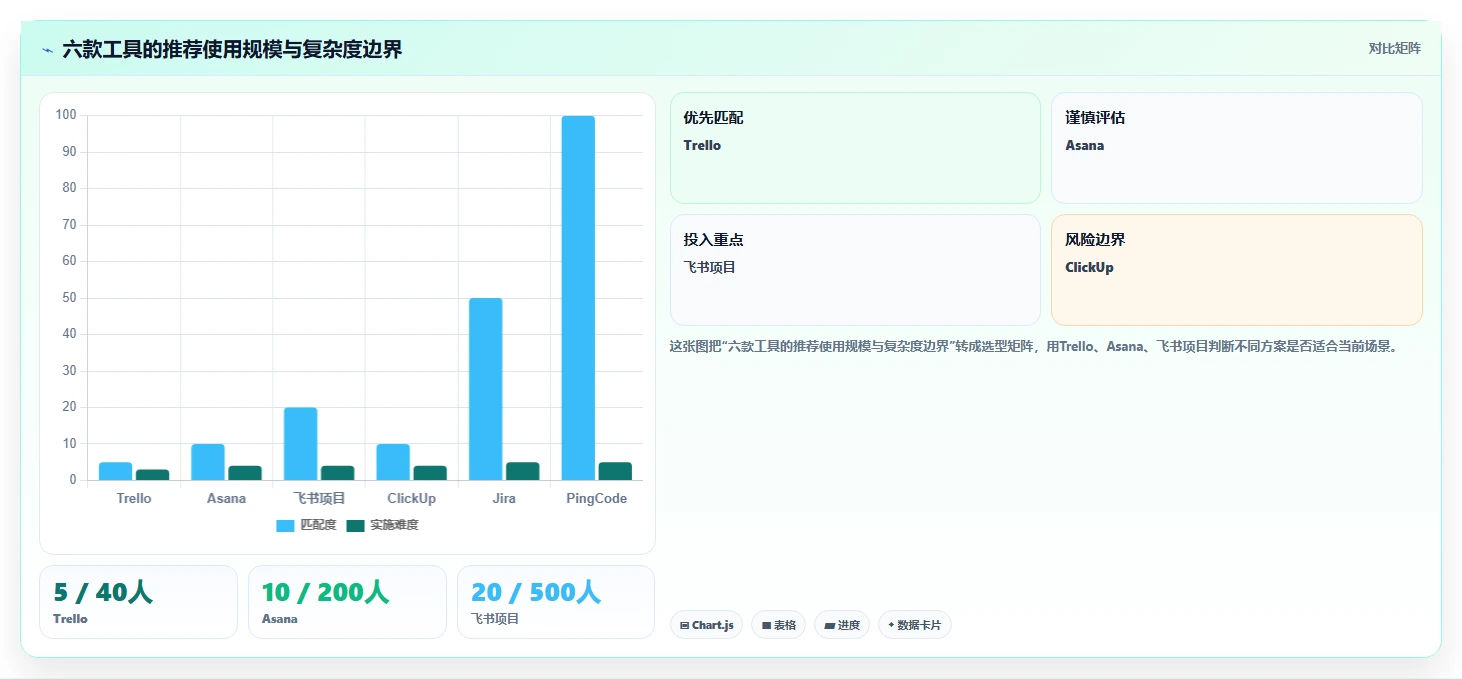The width and height of the screenshot is (1462, 679).
Task: Click the light blue 匹配度 legend swatch
Action: click(285, 525)
